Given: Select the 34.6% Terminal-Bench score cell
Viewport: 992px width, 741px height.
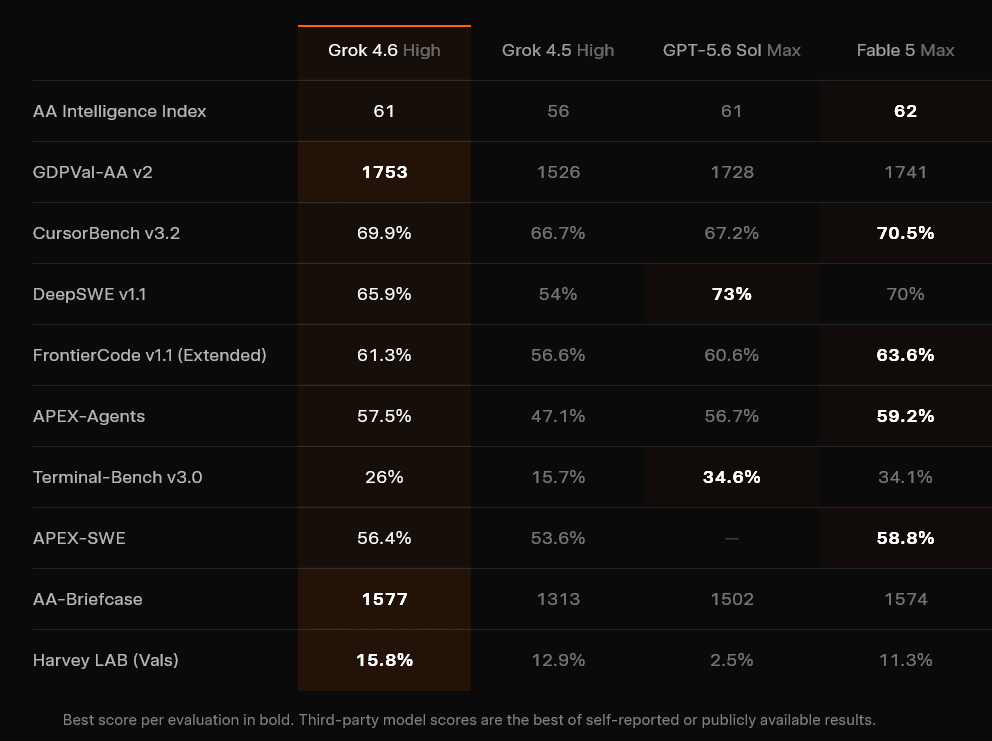Looking at the screenshot, I should point(731,477).
